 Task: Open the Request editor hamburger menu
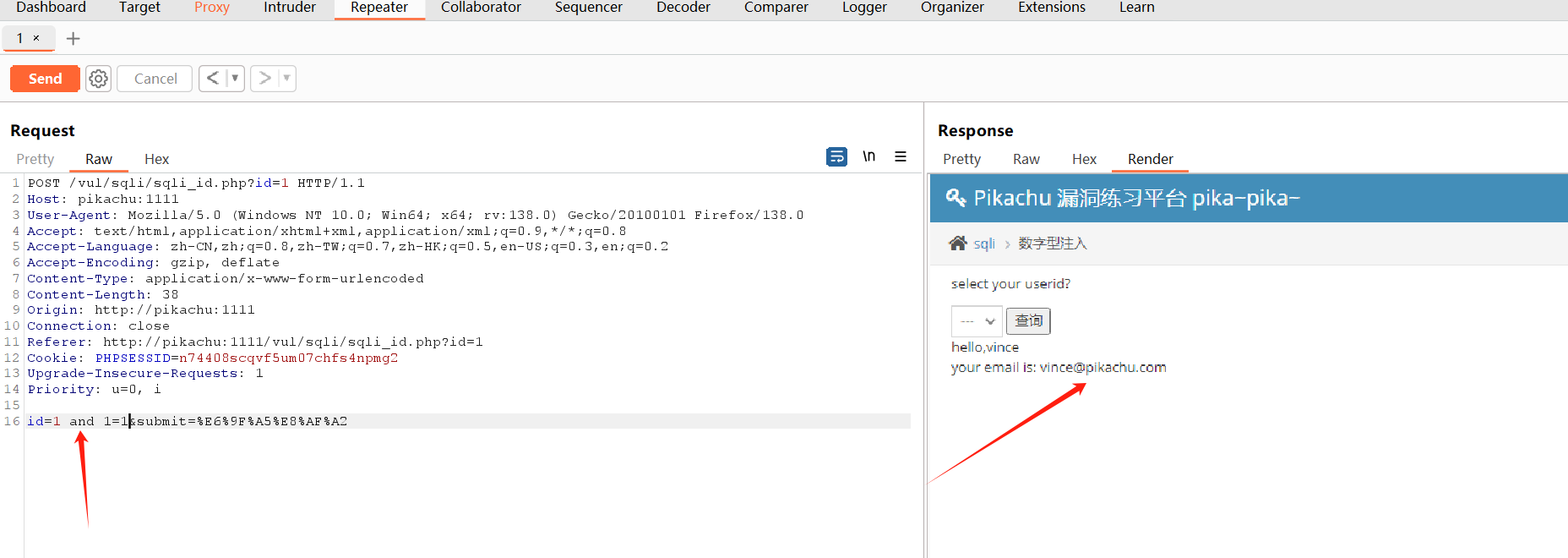[x=901, y=156]
